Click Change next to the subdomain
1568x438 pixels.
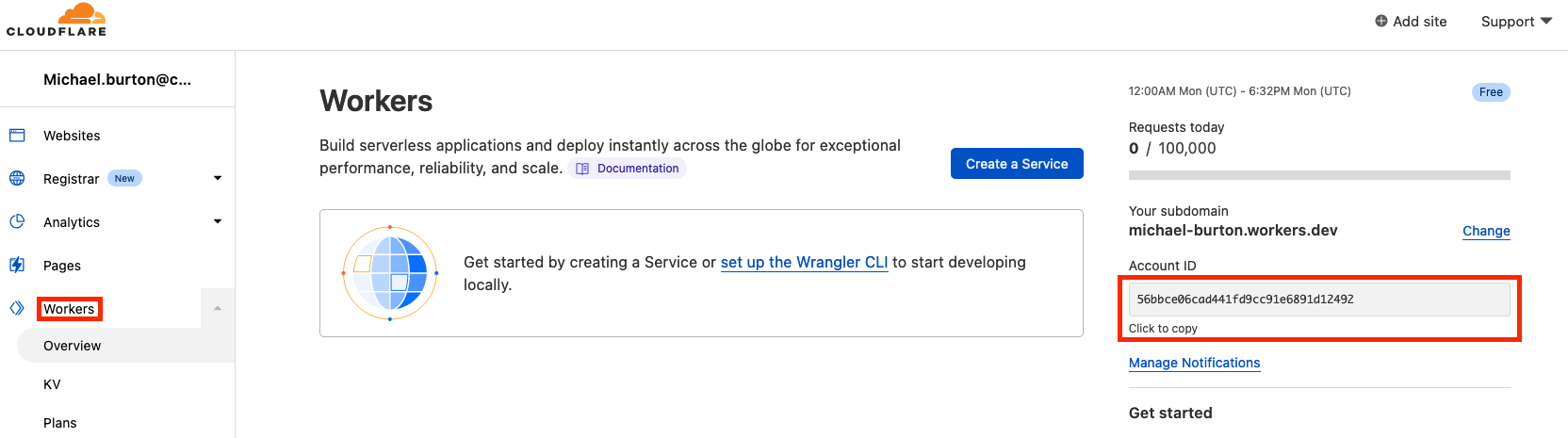[1486, 231]
